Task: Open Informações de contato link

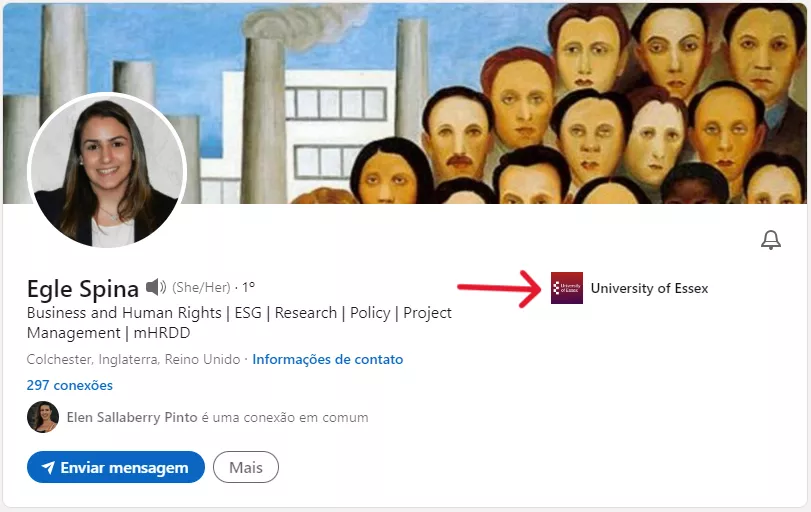Action: [x=327, y=359]
